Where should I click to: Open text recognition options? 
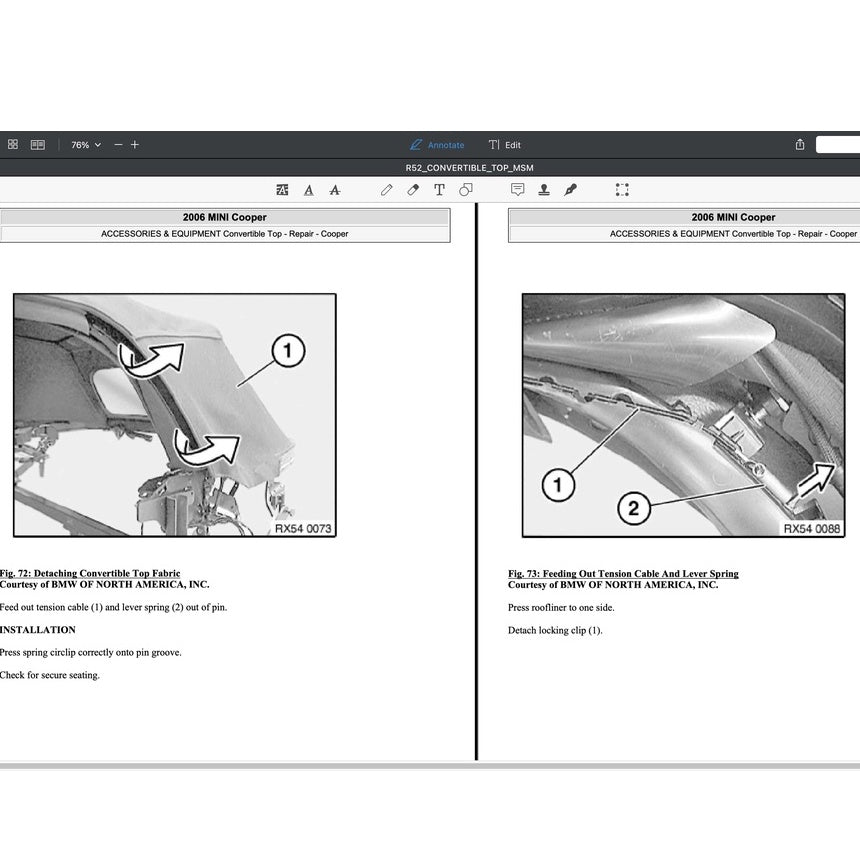tap(281, 189)
